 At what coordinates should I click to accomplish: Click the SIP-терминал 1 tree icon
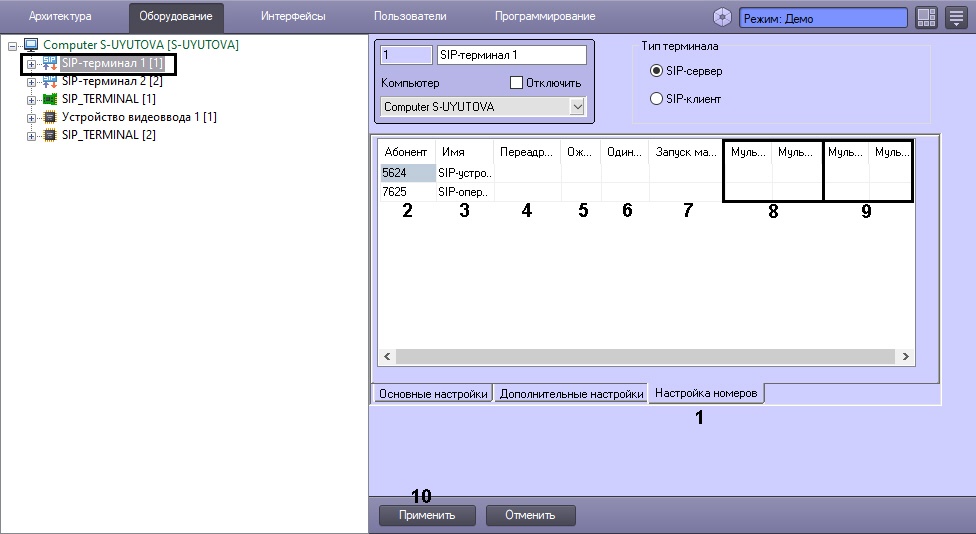50,64
